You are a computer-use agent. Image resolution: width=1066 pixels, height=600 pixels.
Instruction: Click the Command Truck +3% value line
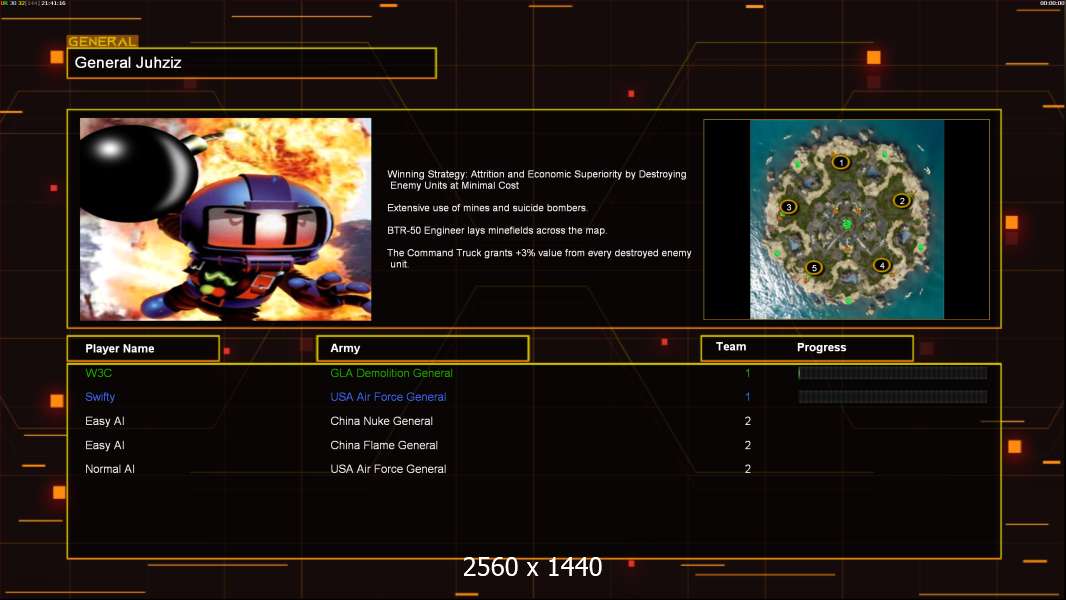(x=539, y=258)
